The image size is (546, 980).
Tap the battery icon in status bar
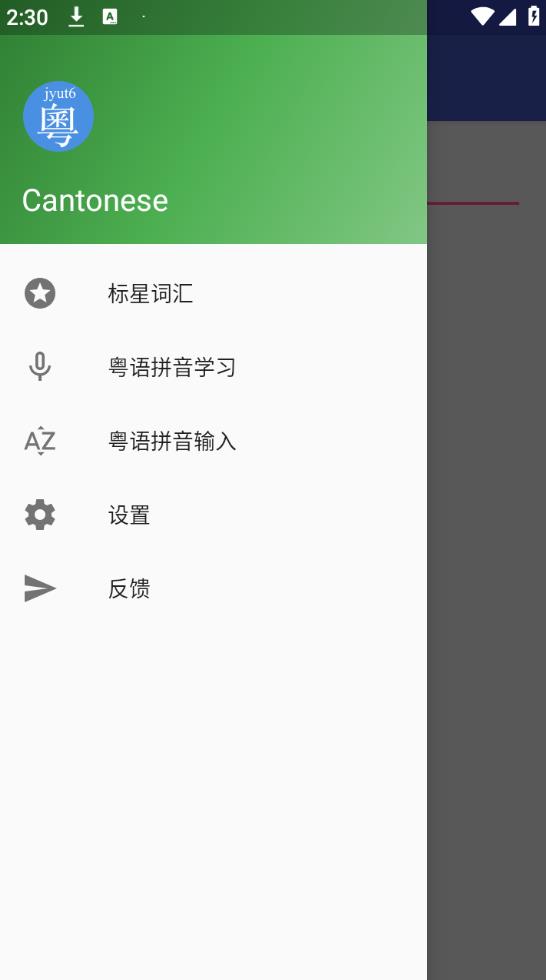tap(534, 16)
